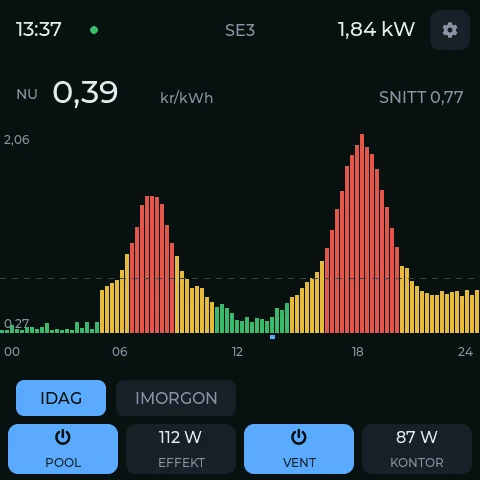Click the 2,06 maximum price label

click(x=17, y=140)
